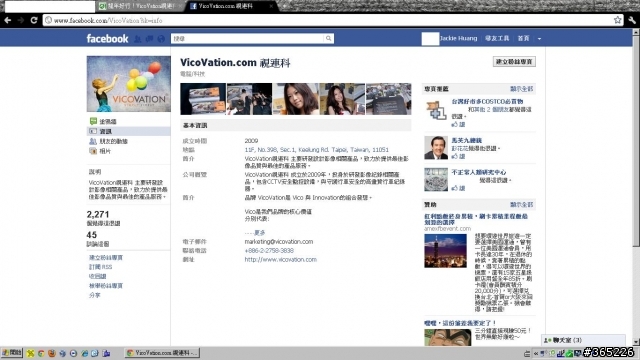Screen dimensions: 640x360
Task: Click the COSTCO page badge icon
Action: click(436, 110)
